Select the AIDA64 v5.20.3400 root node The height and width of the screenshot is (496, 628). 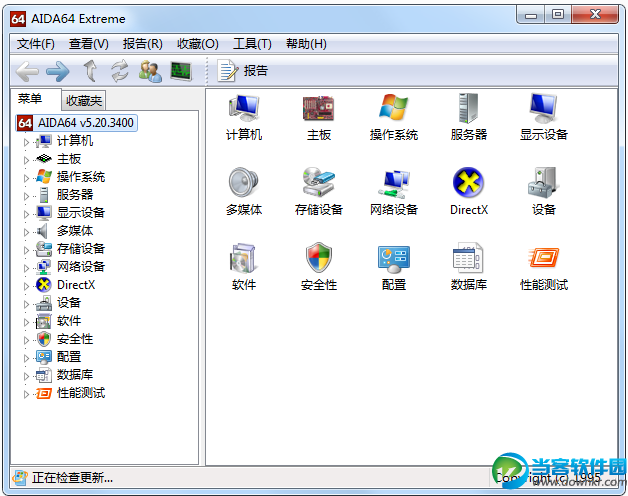[76, 123]
